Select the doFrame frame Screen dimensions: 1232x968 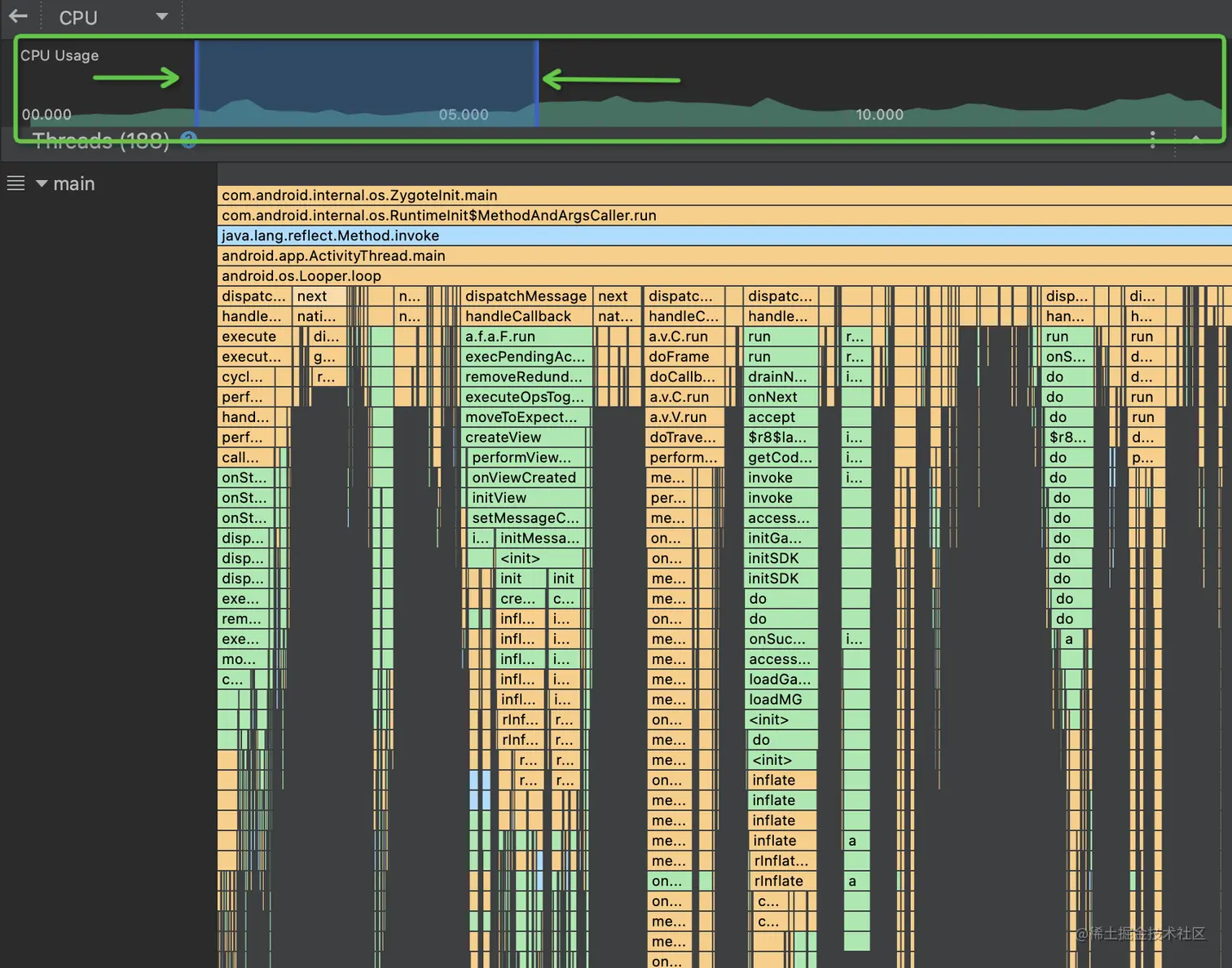click(684, 357)
